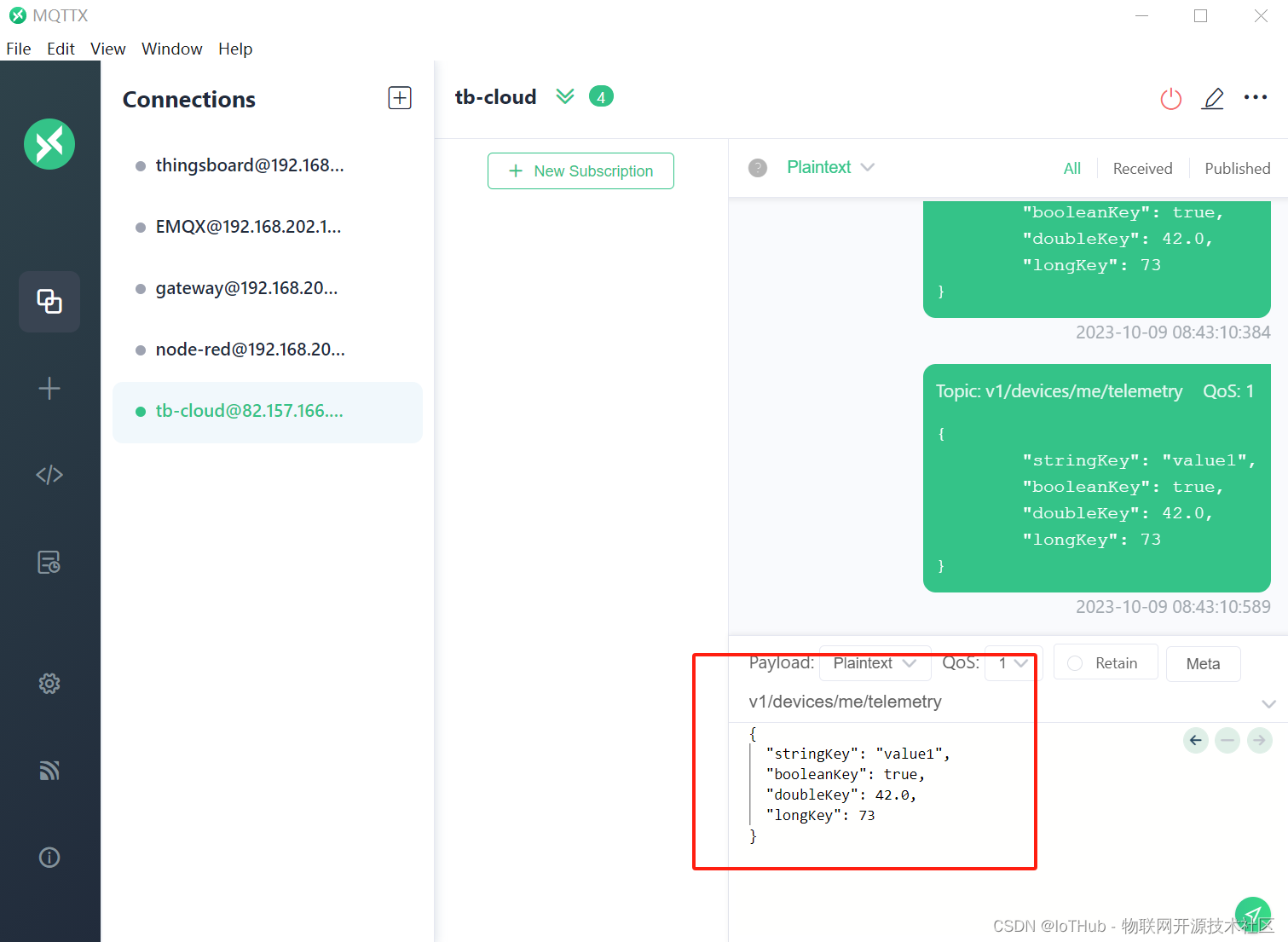The height and width of the screenshot is (942, 1288).
Task: Open the Script page icon
Action: pyautogui.click(x=49, y=475)
